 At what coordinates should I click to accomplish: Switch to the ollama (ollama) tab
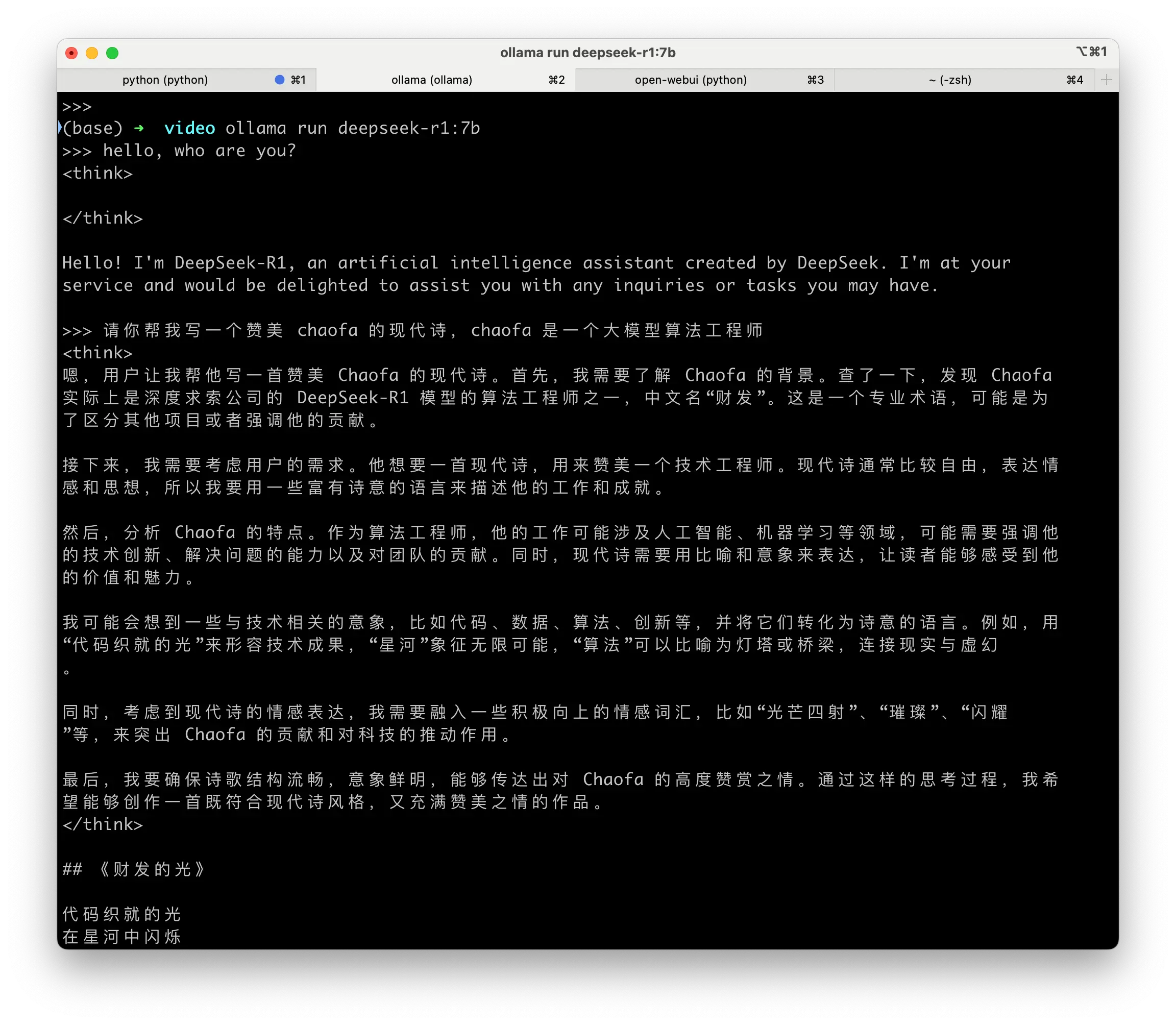coord(431,80)
